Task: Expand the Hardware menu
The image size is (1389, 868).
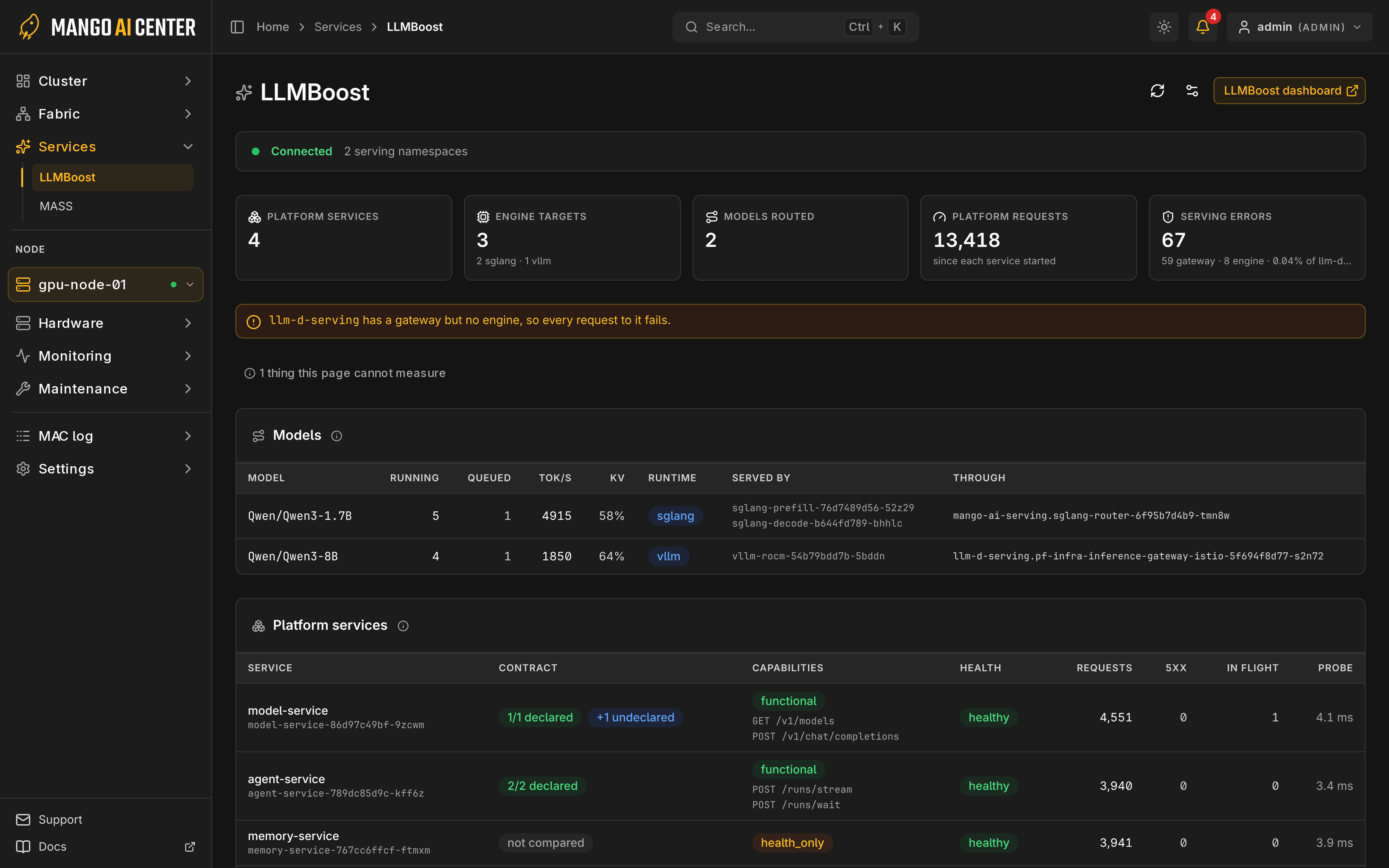Action: pyautogui.click(x=105, y=323)
